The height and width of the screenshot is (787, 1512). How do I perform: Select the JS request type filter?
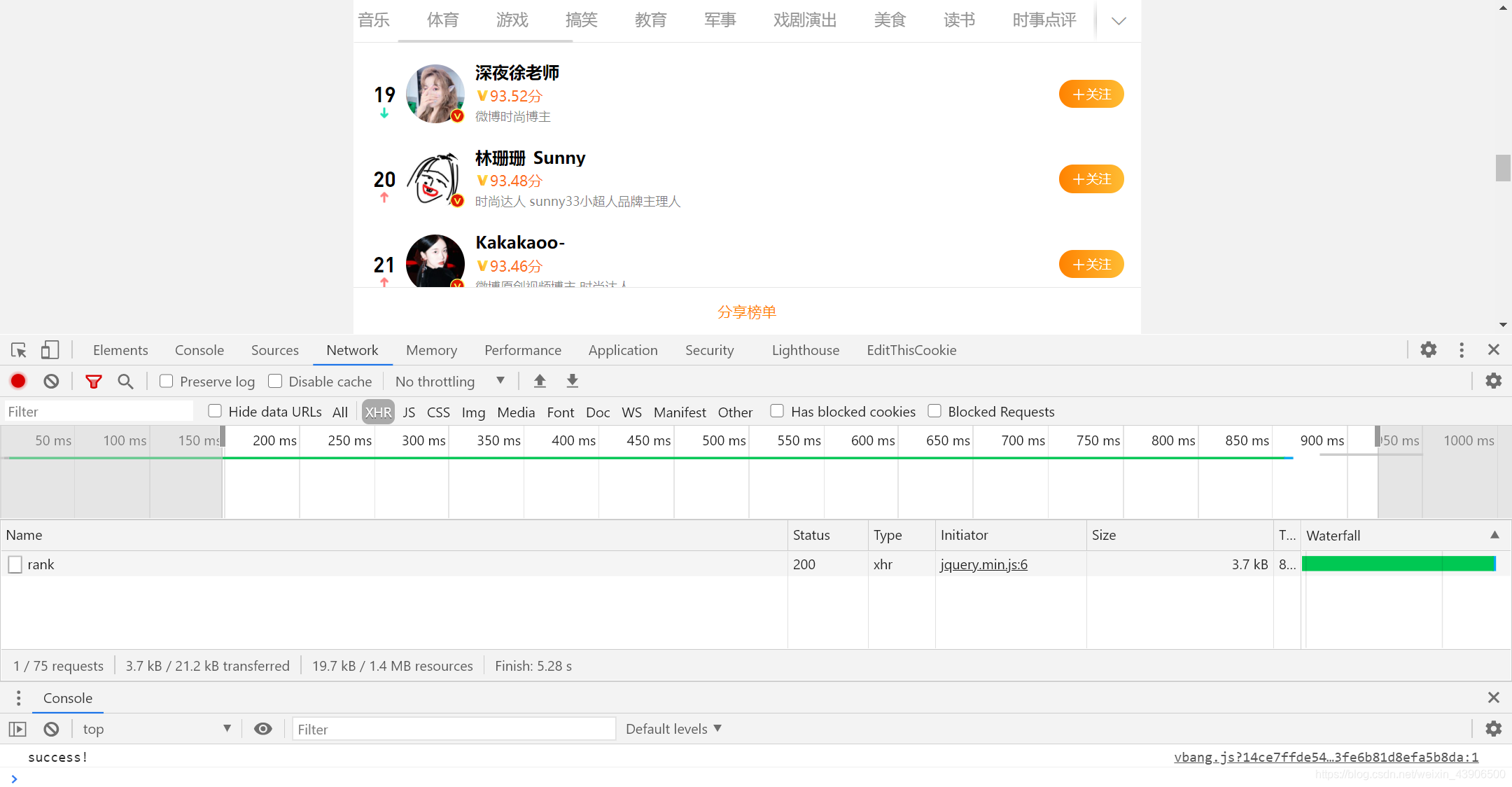409,412
